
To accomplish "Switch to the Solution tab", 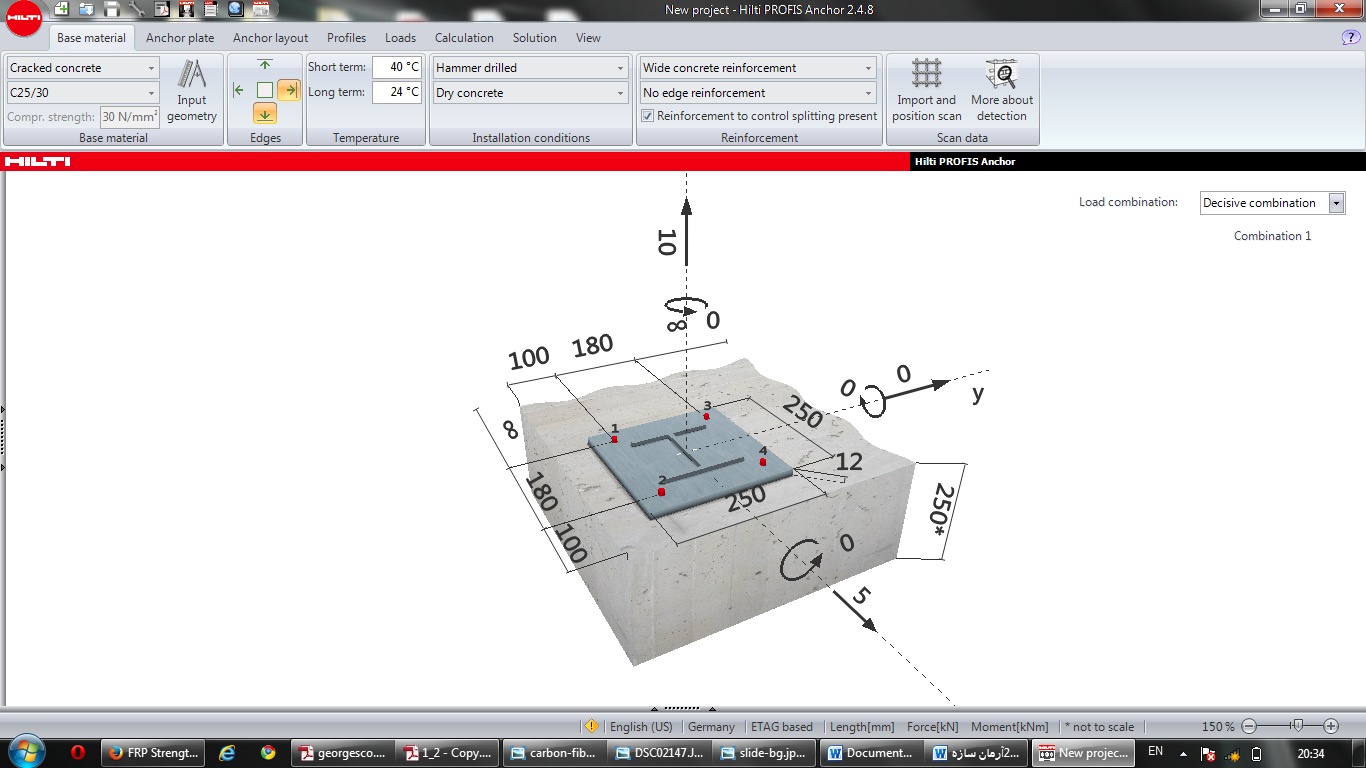I will (x=535, y=38).
